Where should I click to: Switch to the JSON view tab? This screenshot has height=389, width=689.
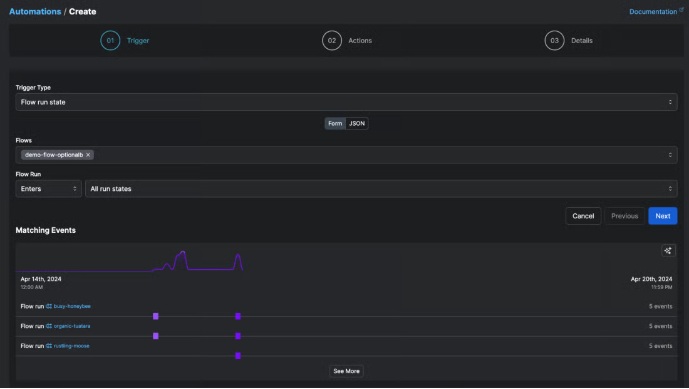coord(357,124)
